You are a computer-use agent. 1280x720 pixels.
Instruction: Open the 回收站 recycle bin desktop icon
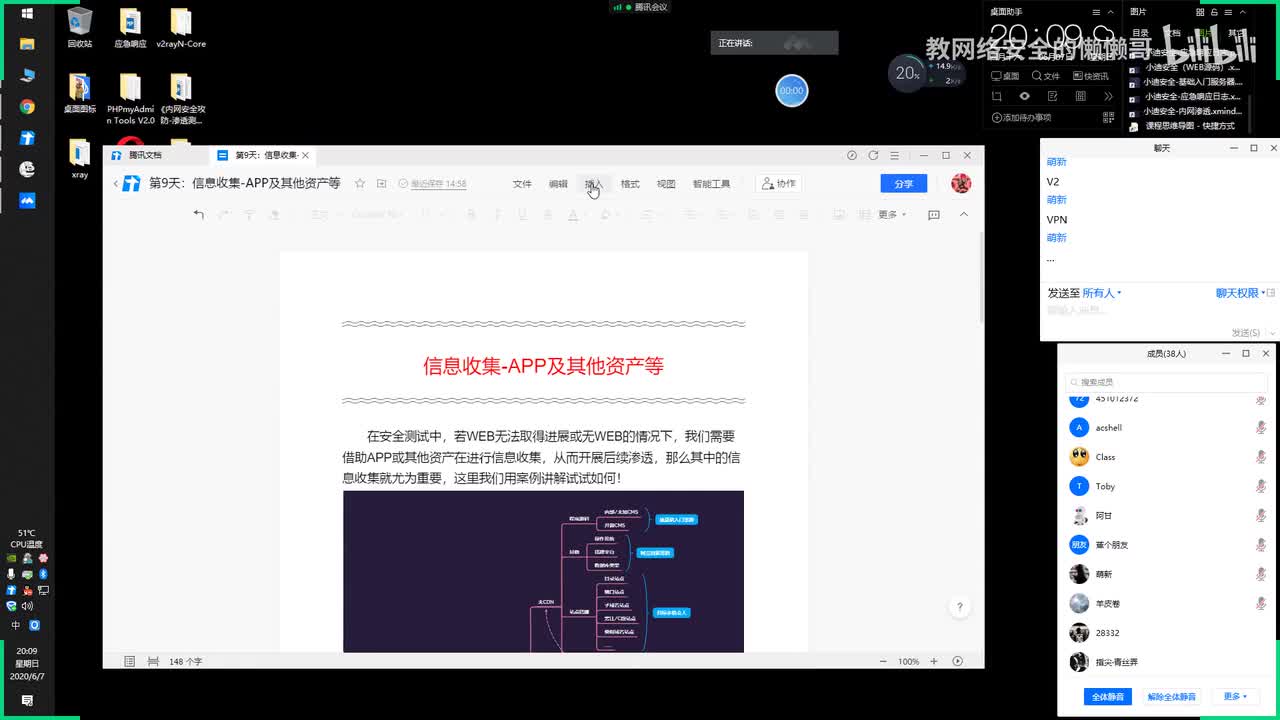pos(80,27)
